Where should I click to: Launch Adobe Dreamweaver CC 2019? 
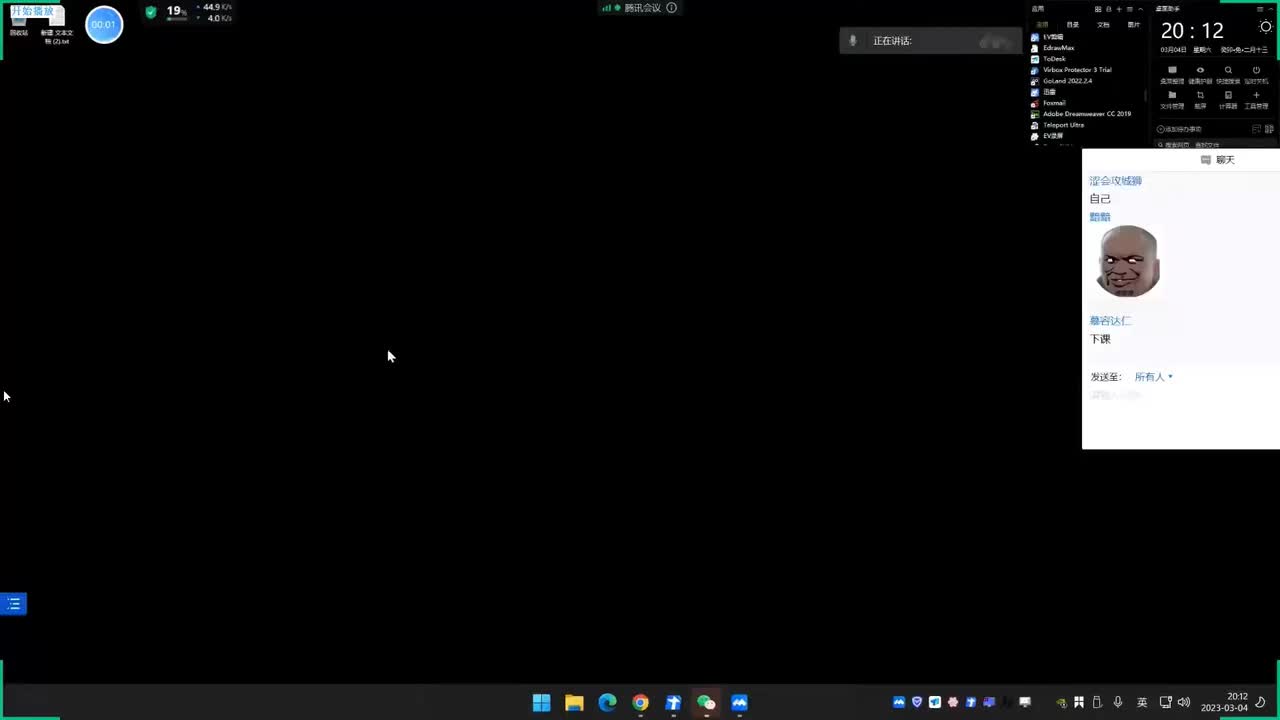coord(1087,114)
